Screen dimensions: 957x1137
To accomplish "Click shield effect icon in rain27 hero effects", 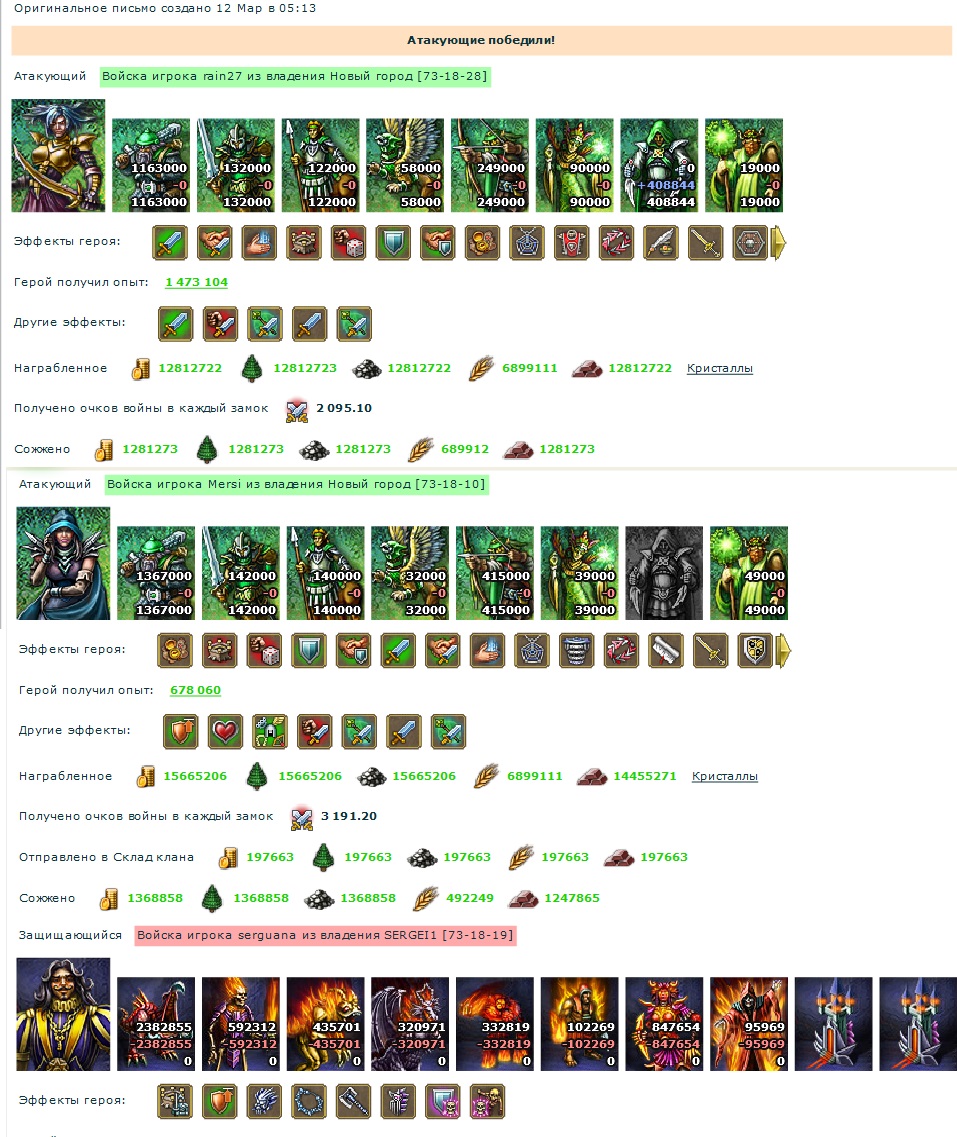I will tap(394, 243).
